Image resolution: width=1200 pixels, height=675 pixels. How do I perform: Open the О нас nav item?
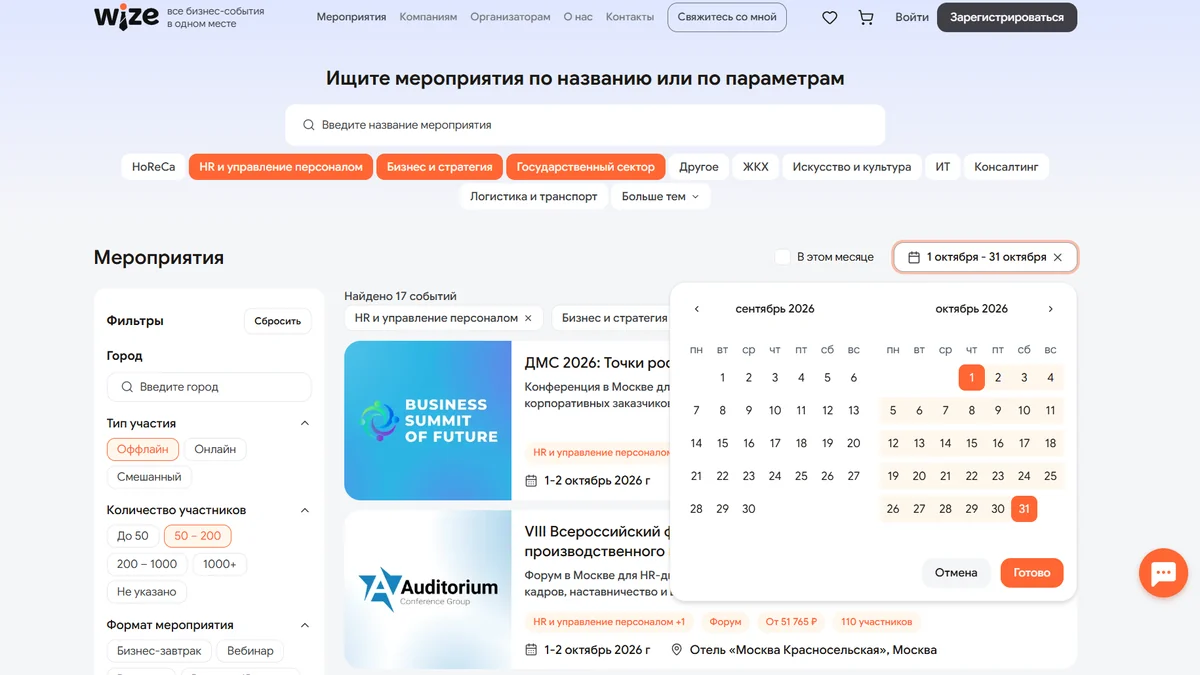click(578, 17)
